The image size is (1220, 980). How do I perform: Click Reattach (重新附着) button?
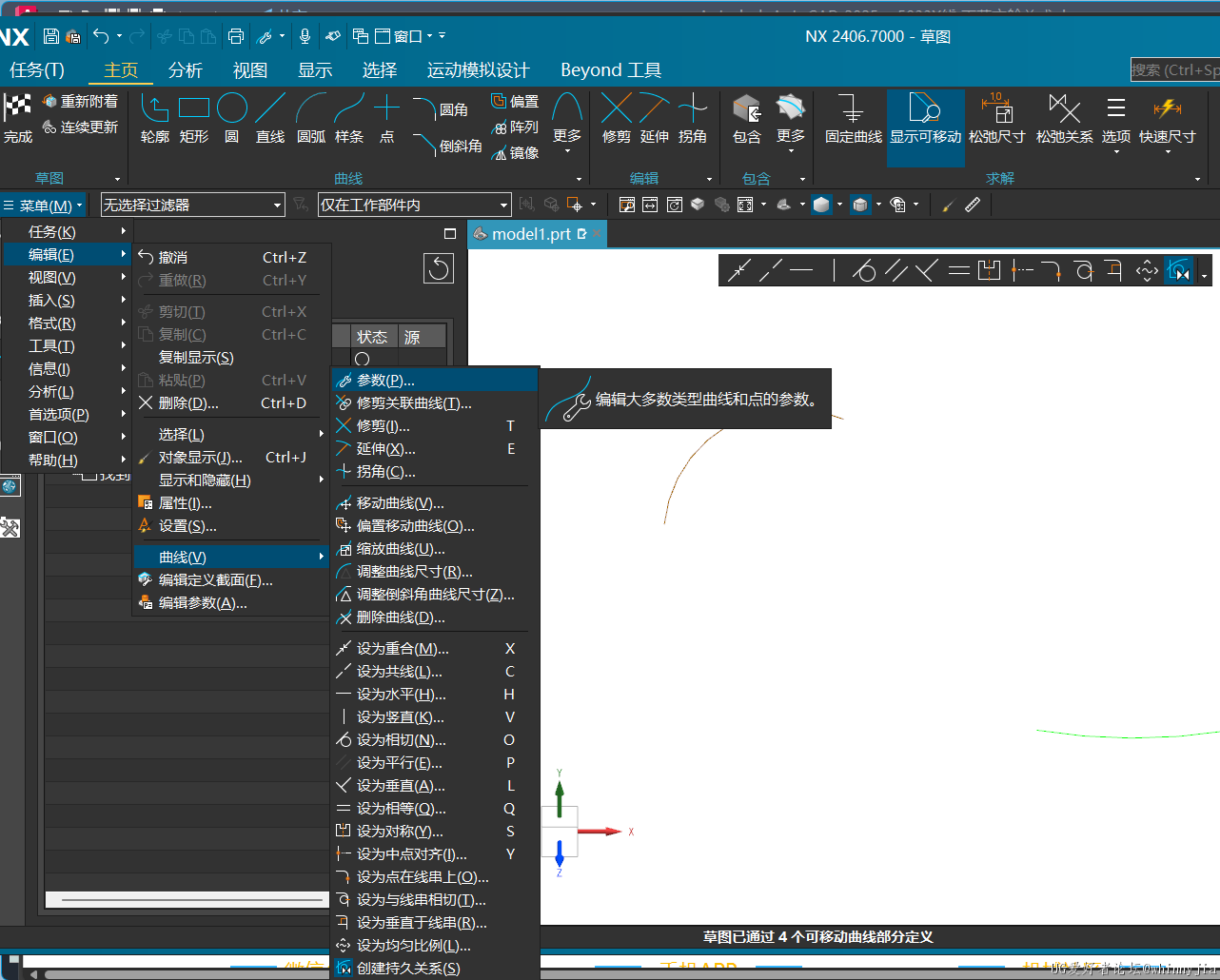pos(80,101)
